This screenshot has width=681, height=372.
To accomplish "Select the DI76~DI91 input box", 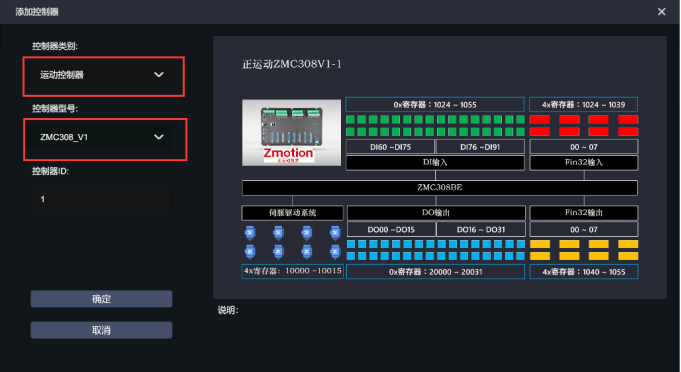I will [x=480, y=147].
